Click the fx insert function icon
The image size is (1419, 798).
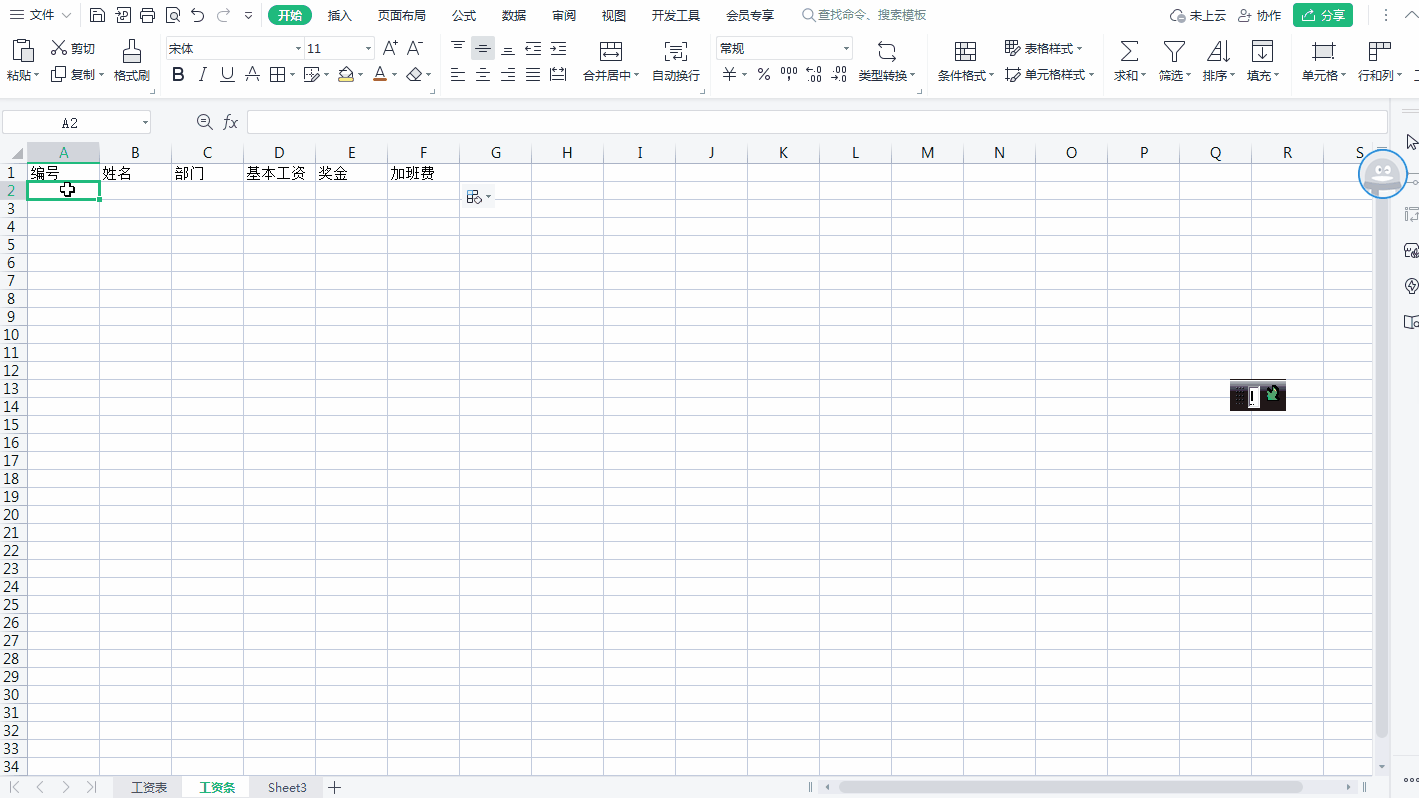coord(230,122)
